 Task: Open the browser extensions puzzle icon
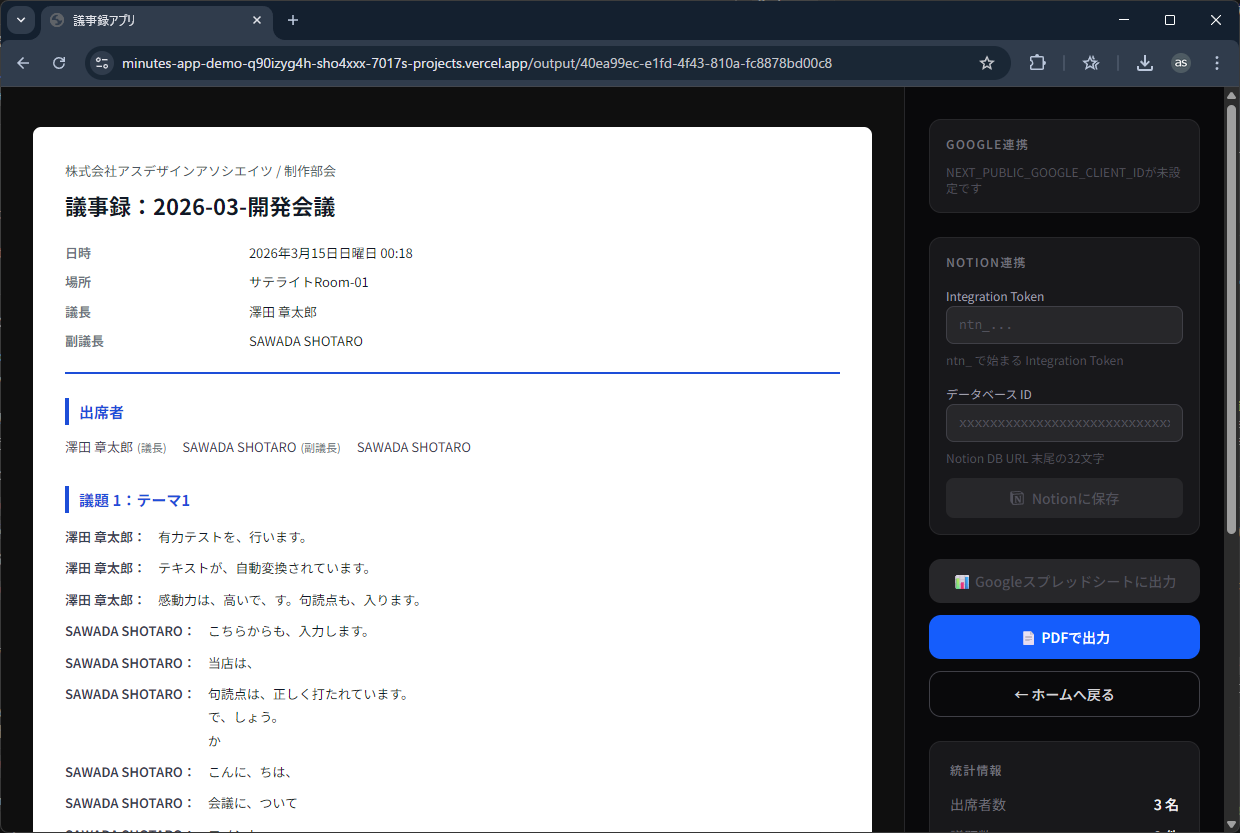(1037, 63)
